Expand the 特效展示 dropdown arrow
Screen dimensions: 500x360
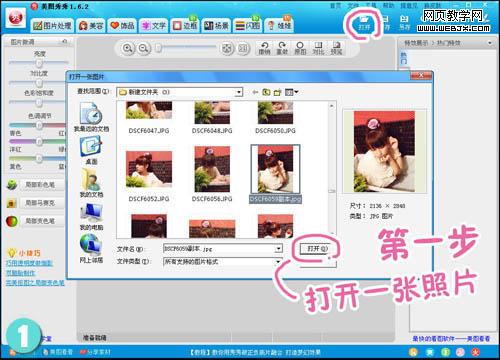tap(490, 43)
